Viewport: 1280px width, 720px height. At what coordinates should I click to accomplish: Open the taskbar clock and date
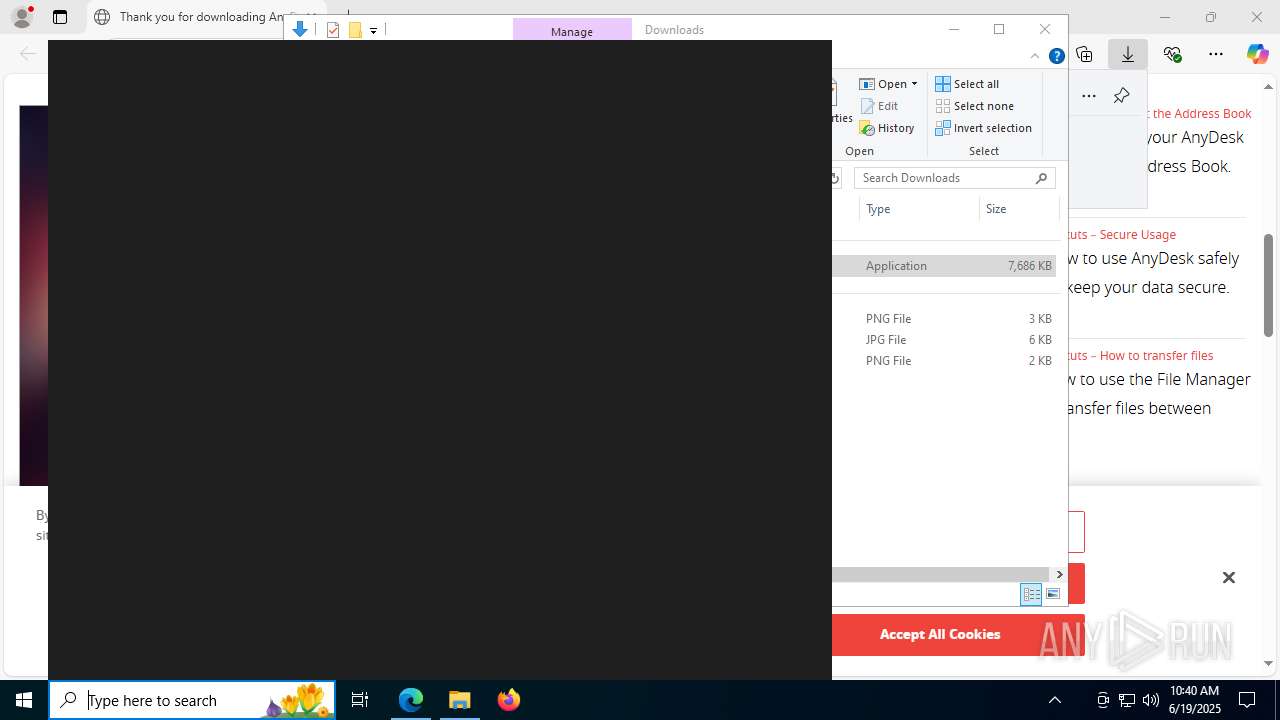(x=1194, y=700)
